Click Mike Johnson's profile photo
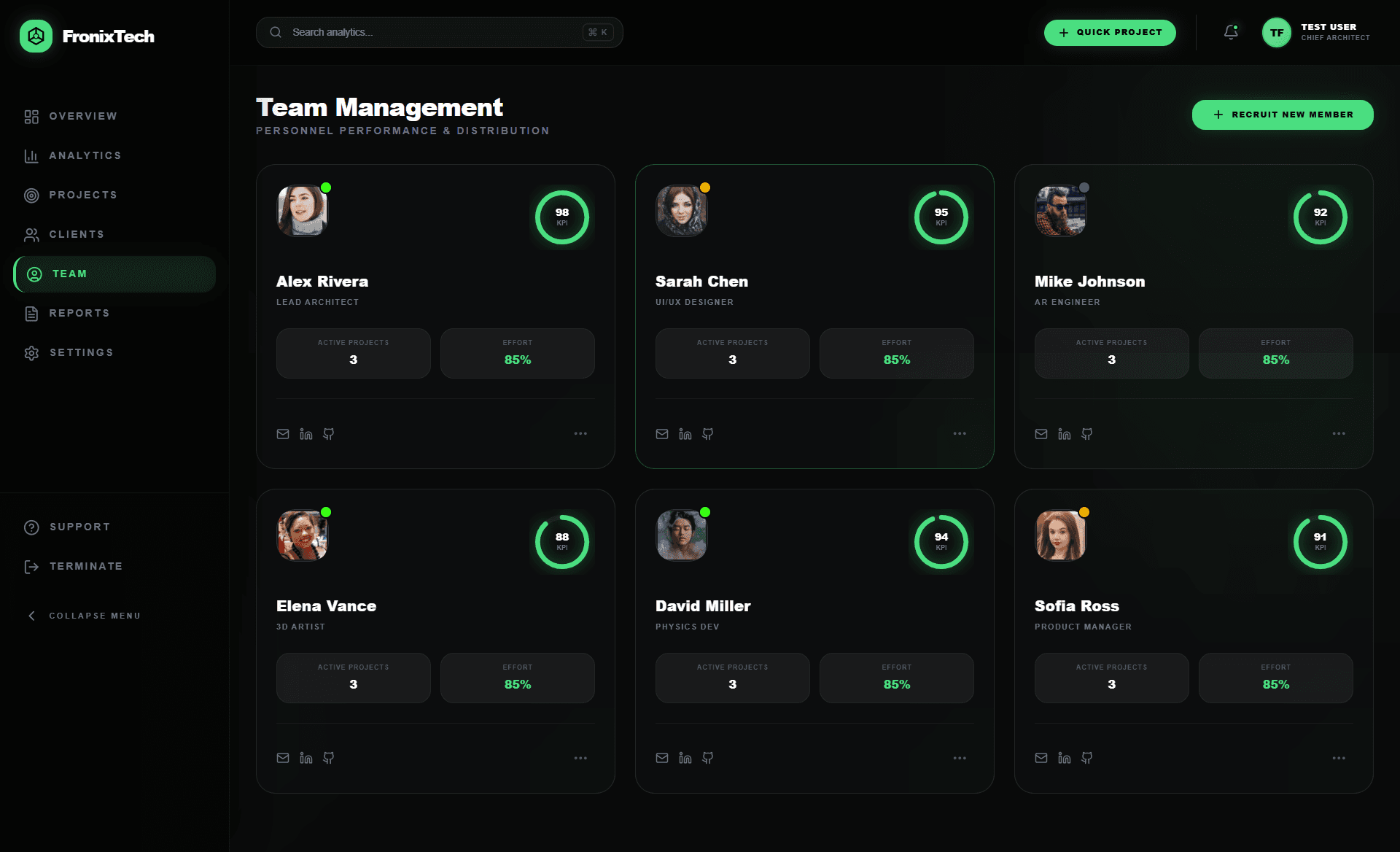 click(x=1060, y=211)
